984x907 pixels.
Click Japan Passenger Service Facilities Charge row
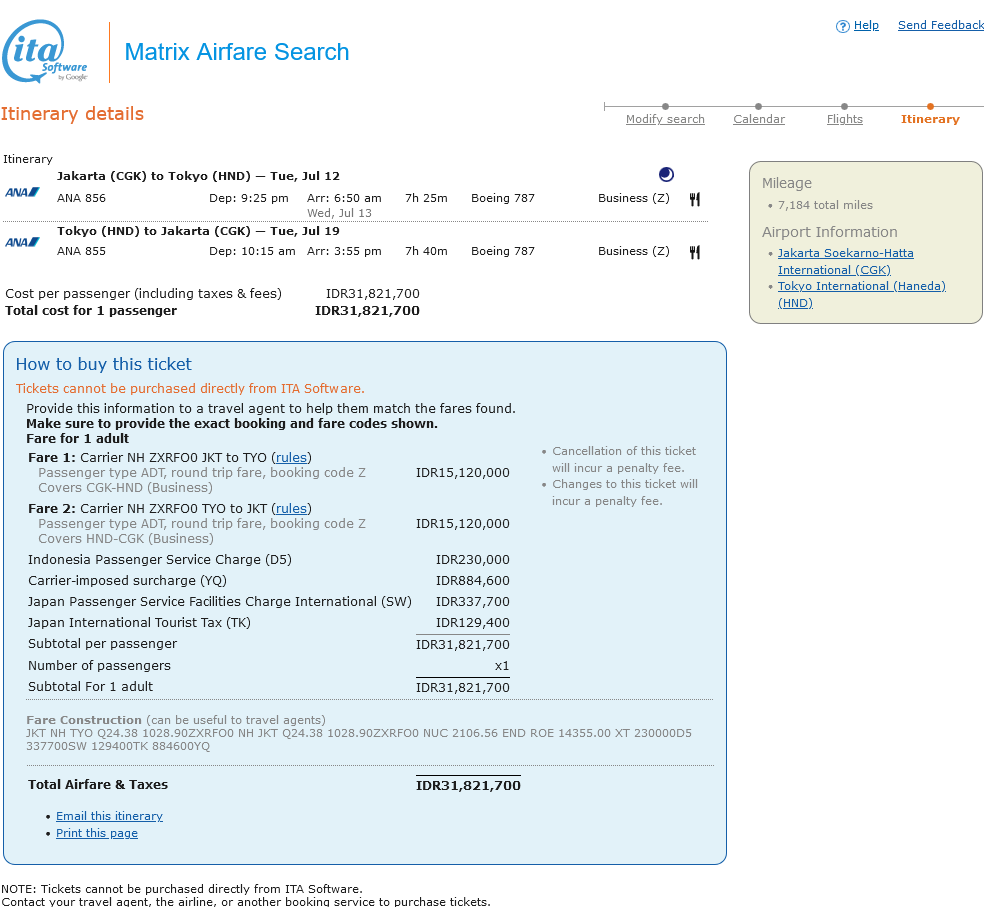pos(269,602)
